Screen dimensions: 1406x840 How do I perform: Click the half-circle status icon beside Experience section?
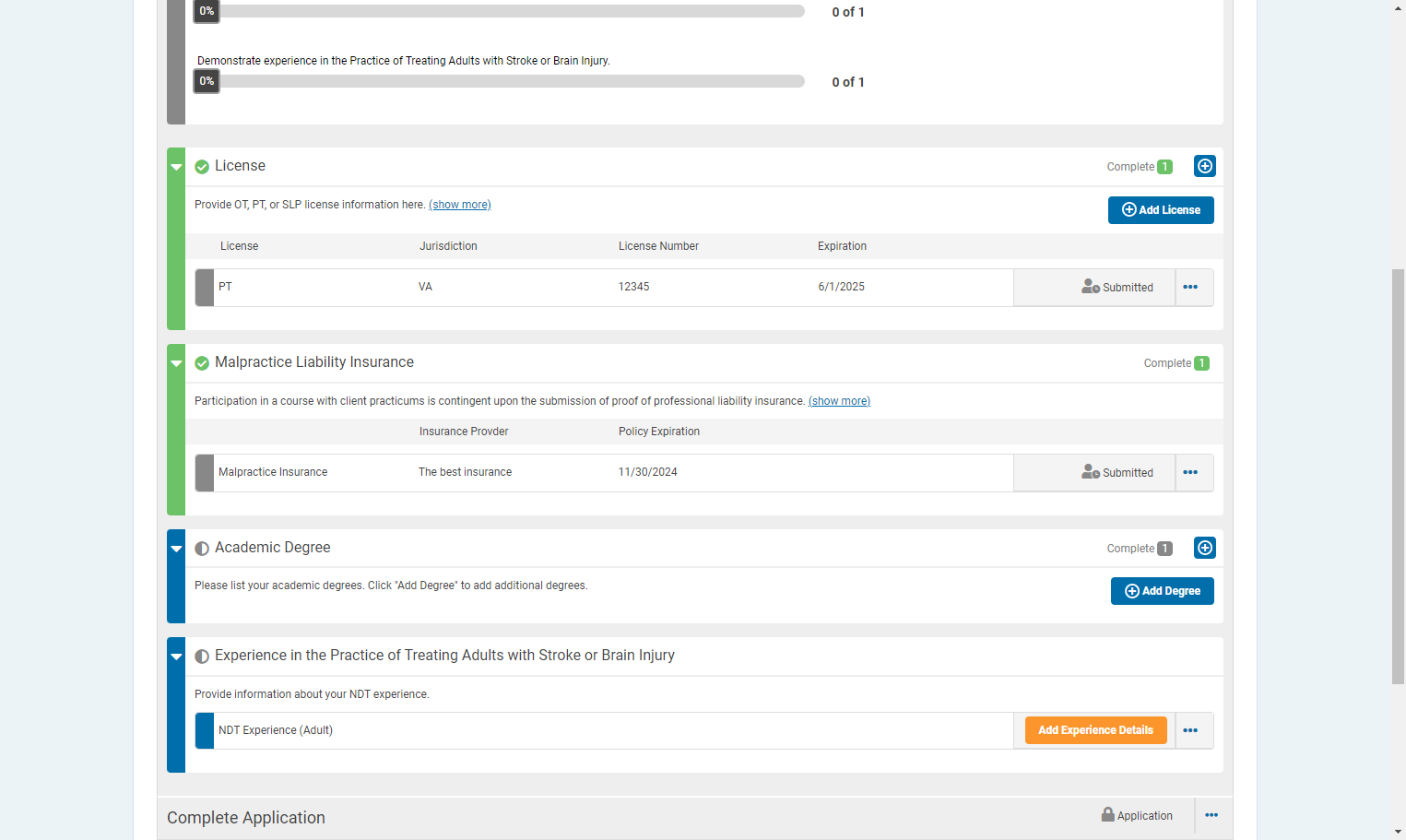pyautogui.click(x=202, y=657)
